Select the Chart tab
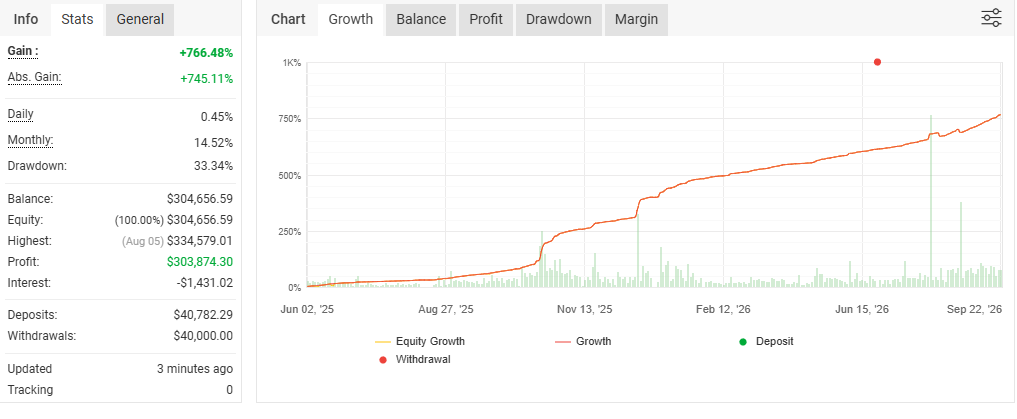Viewport: 1017px width, 419px height. tap(288, 19)
